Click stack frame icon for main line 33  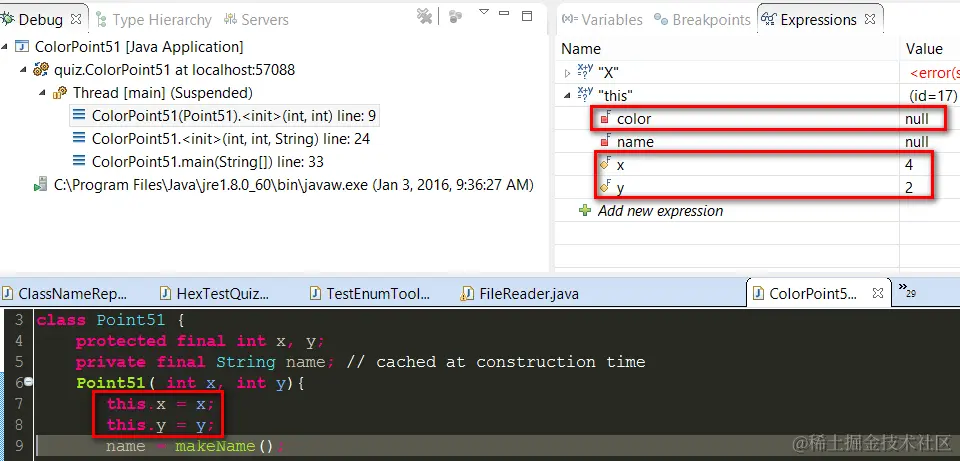coord(79,162)
